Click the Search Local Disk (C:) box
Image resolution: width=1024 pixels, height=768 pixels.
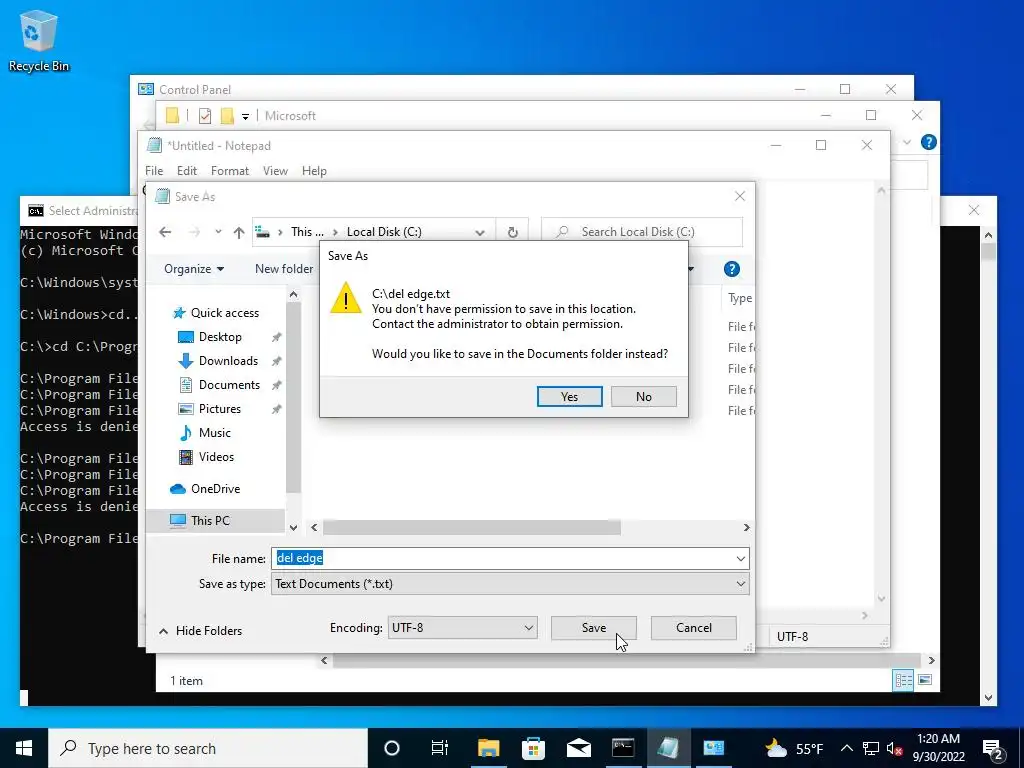coord(642,232)
